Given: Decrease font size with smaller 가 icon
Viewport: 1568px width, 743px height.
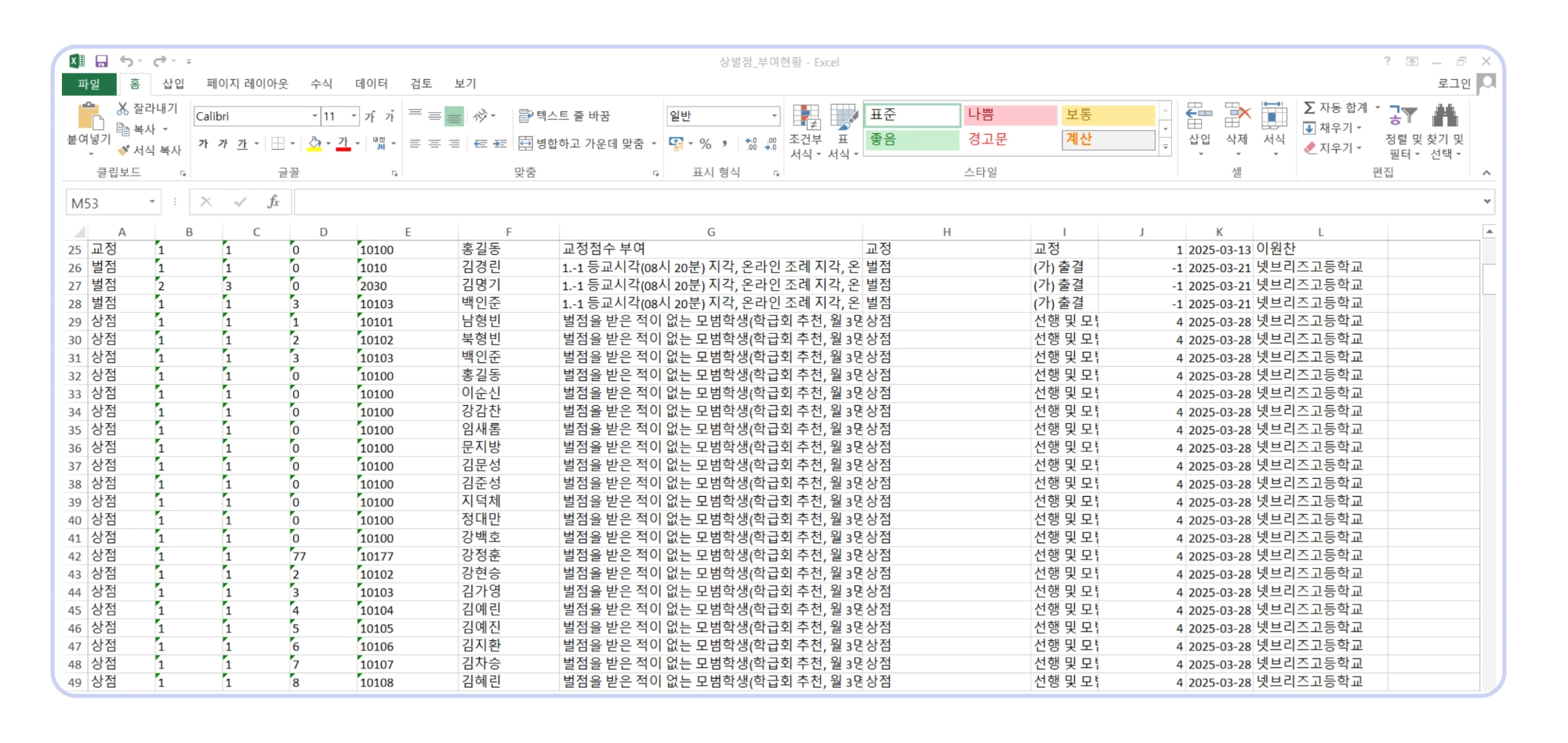Looking at the screenshot, I should tap(389, 116).
